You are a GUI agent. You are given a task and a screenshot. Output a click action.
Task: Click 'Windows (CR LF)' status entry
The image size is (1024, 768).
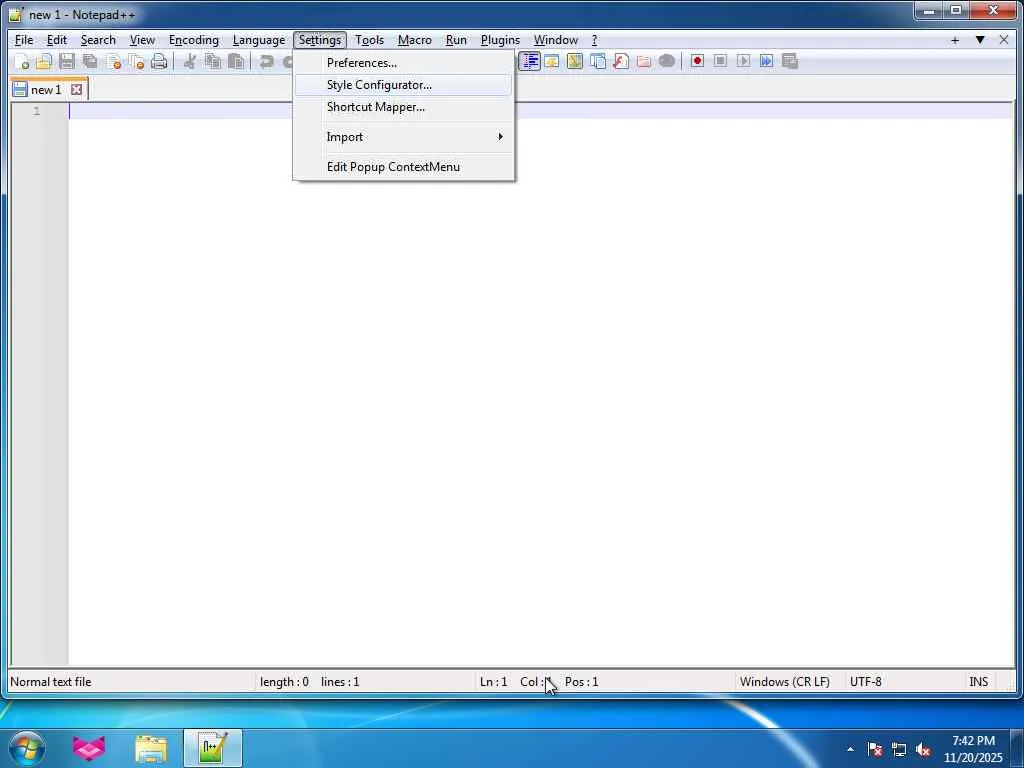pos(784,682)
